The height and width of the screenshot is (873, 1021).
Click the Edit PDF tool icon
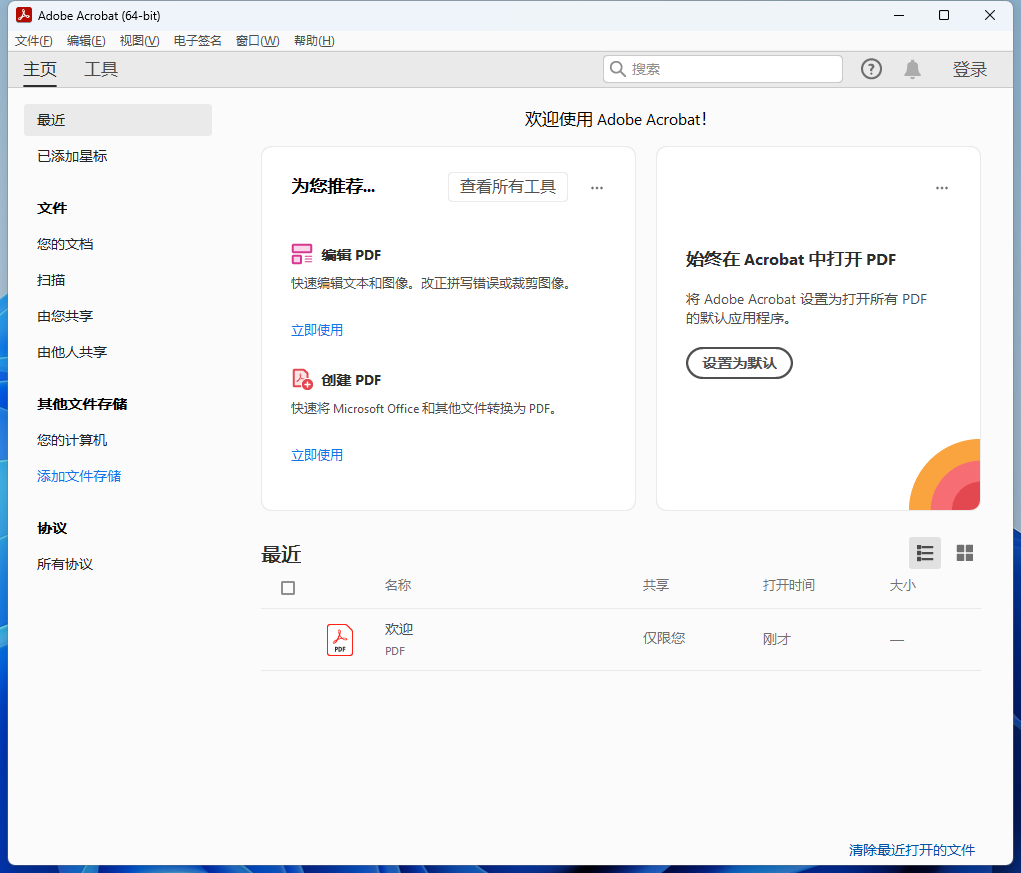pos(301,254)
